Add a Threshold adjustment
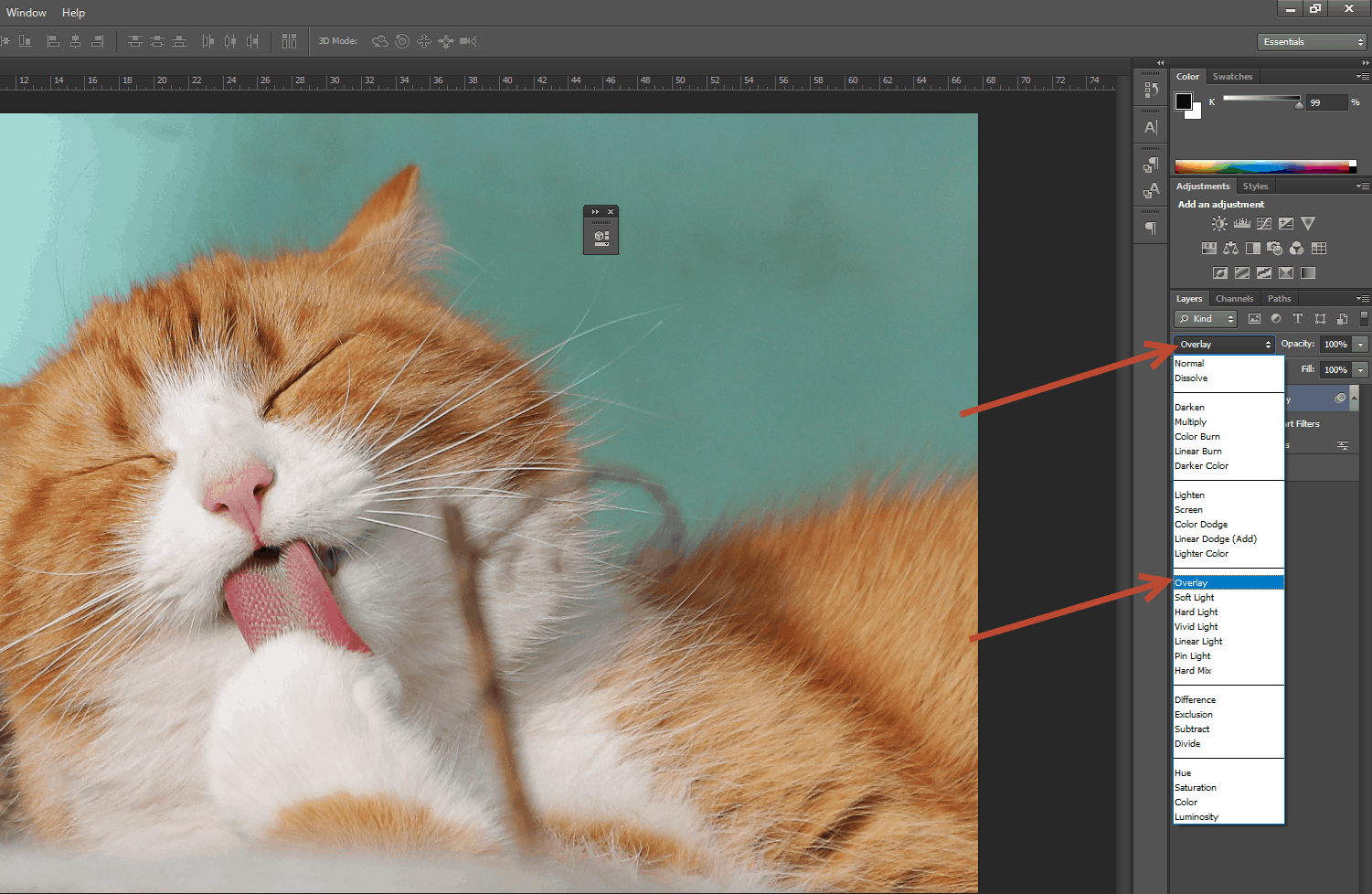 pyautogui.click(x=1264, y=272)
